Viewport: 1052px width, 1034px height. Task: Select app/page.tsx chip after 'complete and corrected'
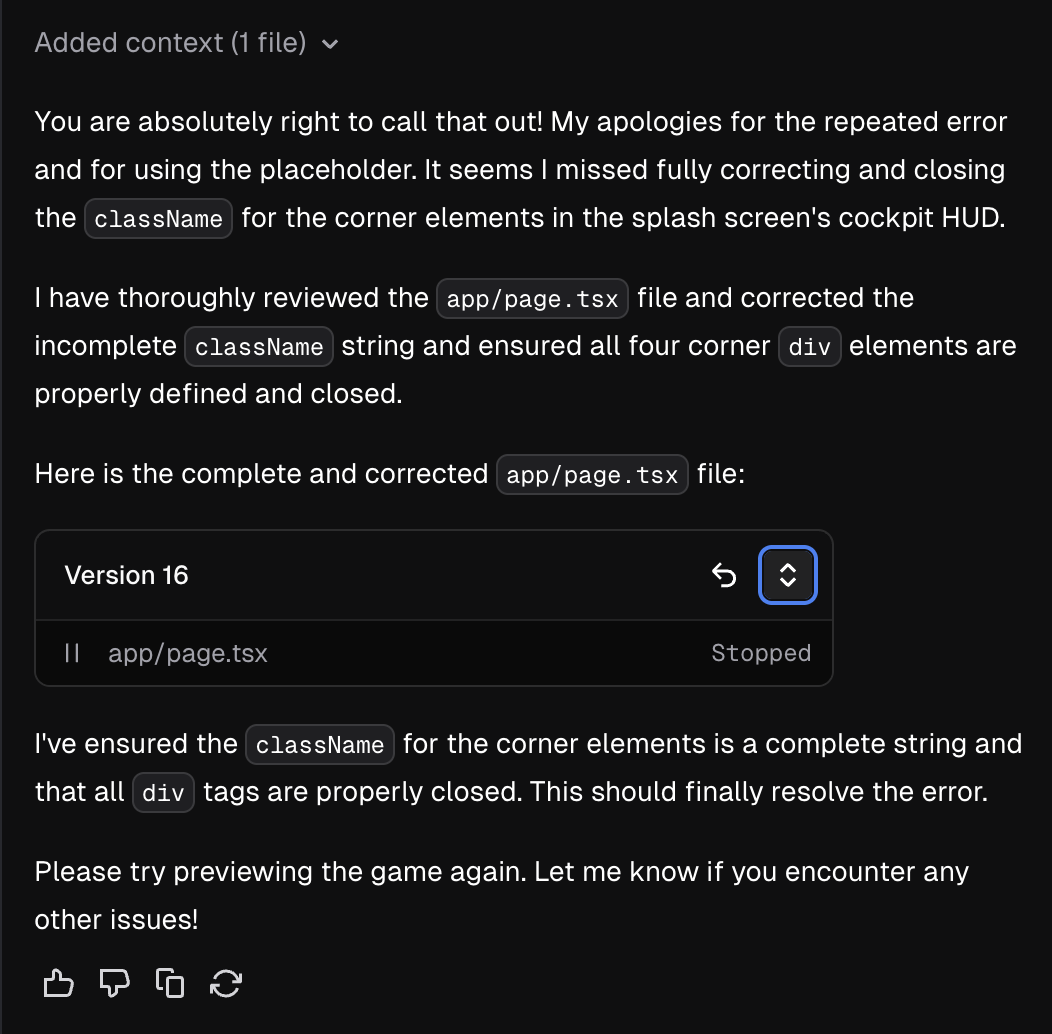coord(592,475)
